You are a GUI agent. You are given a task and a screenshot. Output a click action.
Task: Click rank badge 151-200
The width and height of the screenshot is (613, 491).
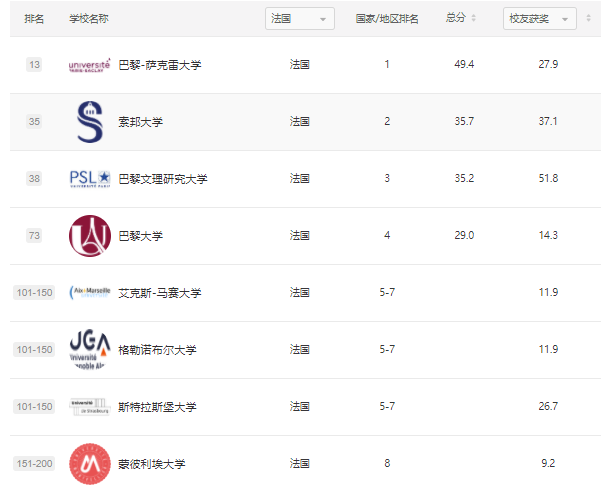tap(34, 464)
